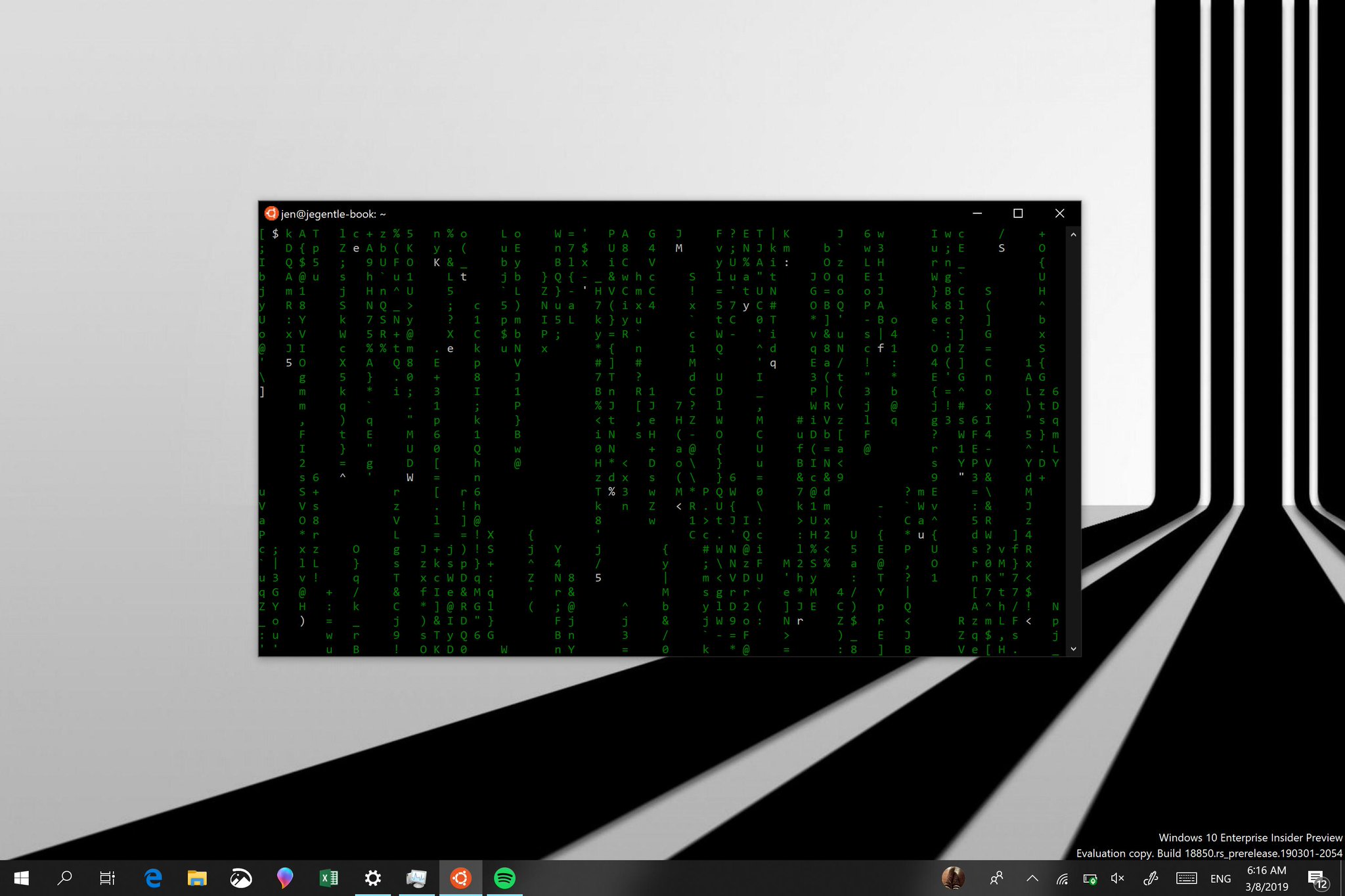Screen dimensions: 1345x896
Task: Unmute the system volume in the tray
Action: pyautogui.click(x=1118, y=878)
